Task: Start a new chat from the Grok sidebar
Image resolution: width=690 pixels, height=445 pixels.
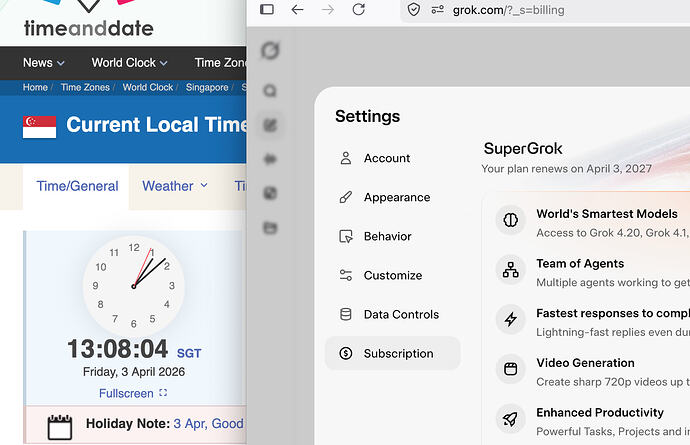Action: click(270, 125)
